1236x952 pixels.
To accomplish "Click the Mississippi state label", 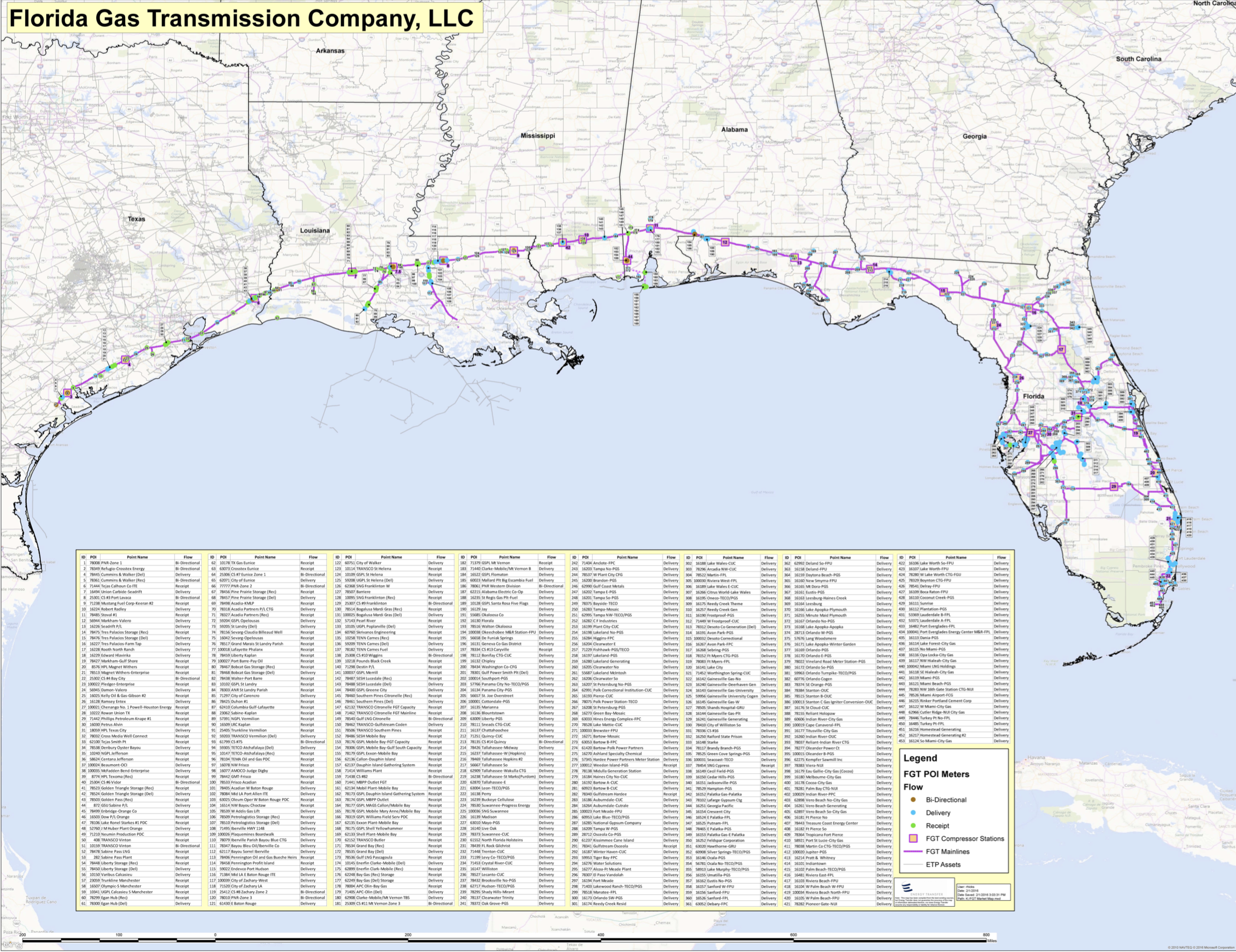I will pyautogui.click(x=538, y=136).
